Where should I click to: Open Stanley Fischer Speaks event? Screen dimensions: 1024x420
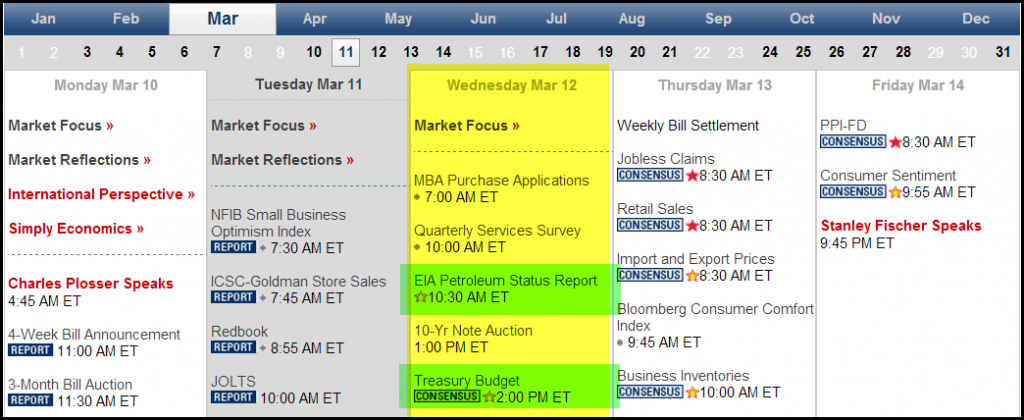pos(901,226)
